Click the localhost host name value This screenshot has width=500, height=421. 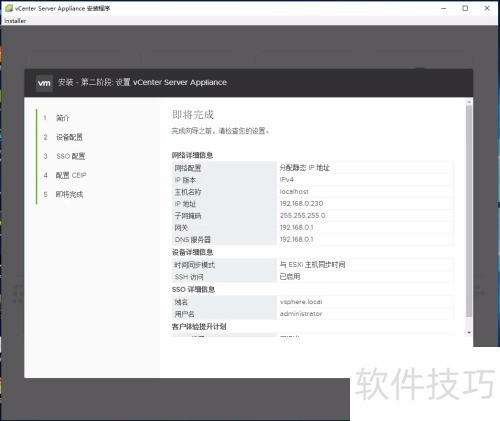294,192
